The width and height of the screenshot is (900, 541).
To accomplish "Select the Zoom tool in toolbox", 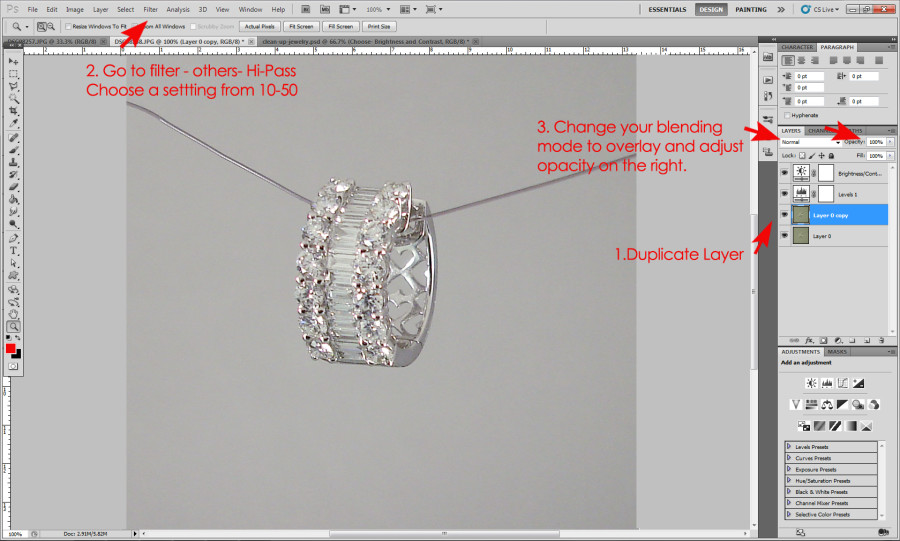I will [13, 326].
